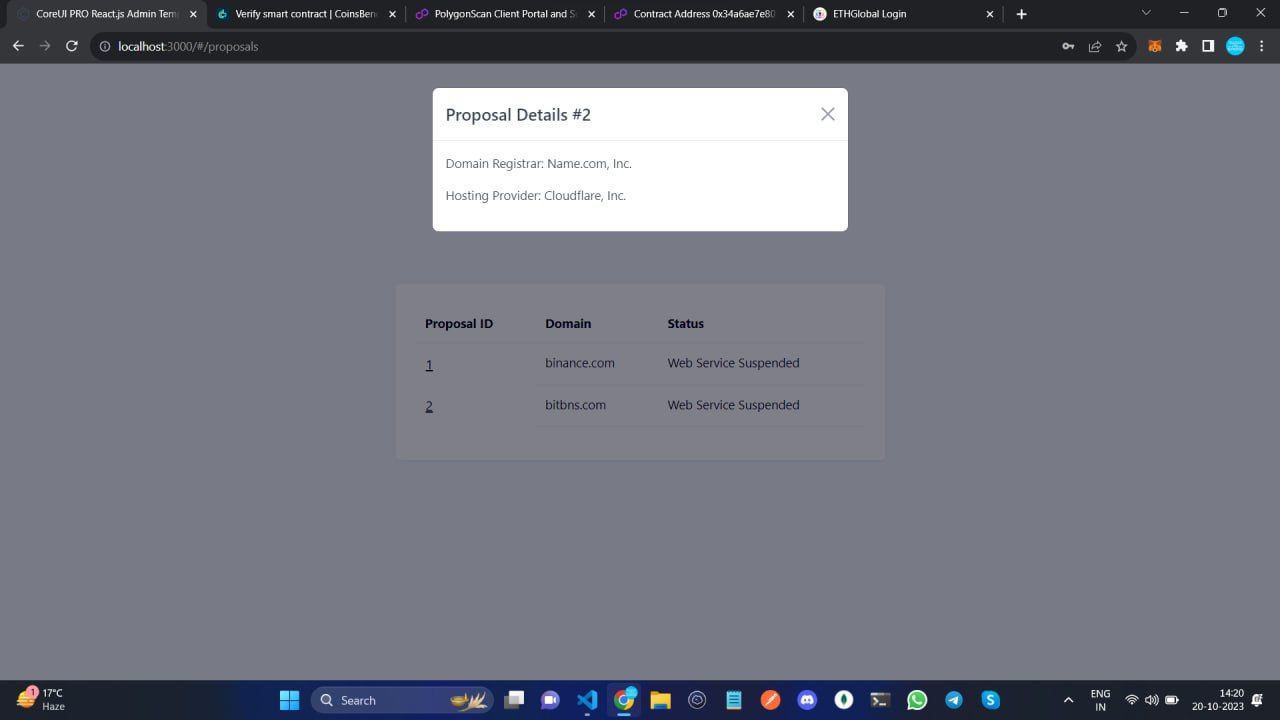Open the browser tab search dropdown
Screen dimensions: 1280x720
1146,13
